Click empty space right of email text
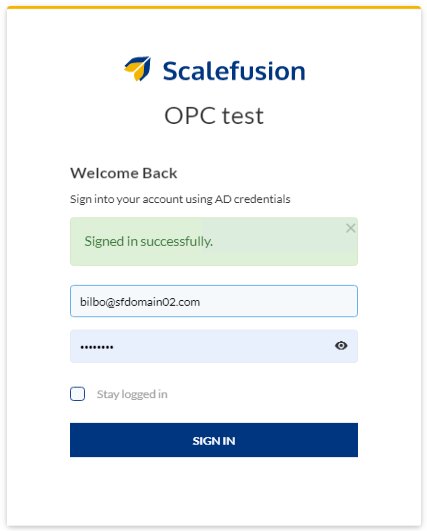This screenshot has height=531, width=427. 278,301
